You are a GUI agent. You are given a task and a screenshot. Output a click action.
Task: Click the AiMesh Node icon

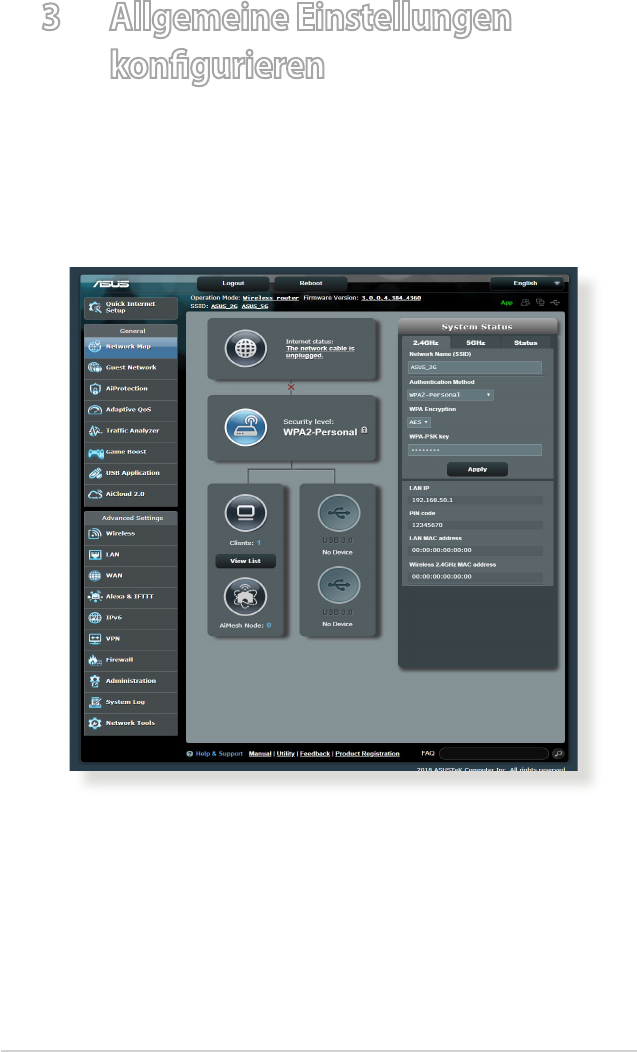245,597
